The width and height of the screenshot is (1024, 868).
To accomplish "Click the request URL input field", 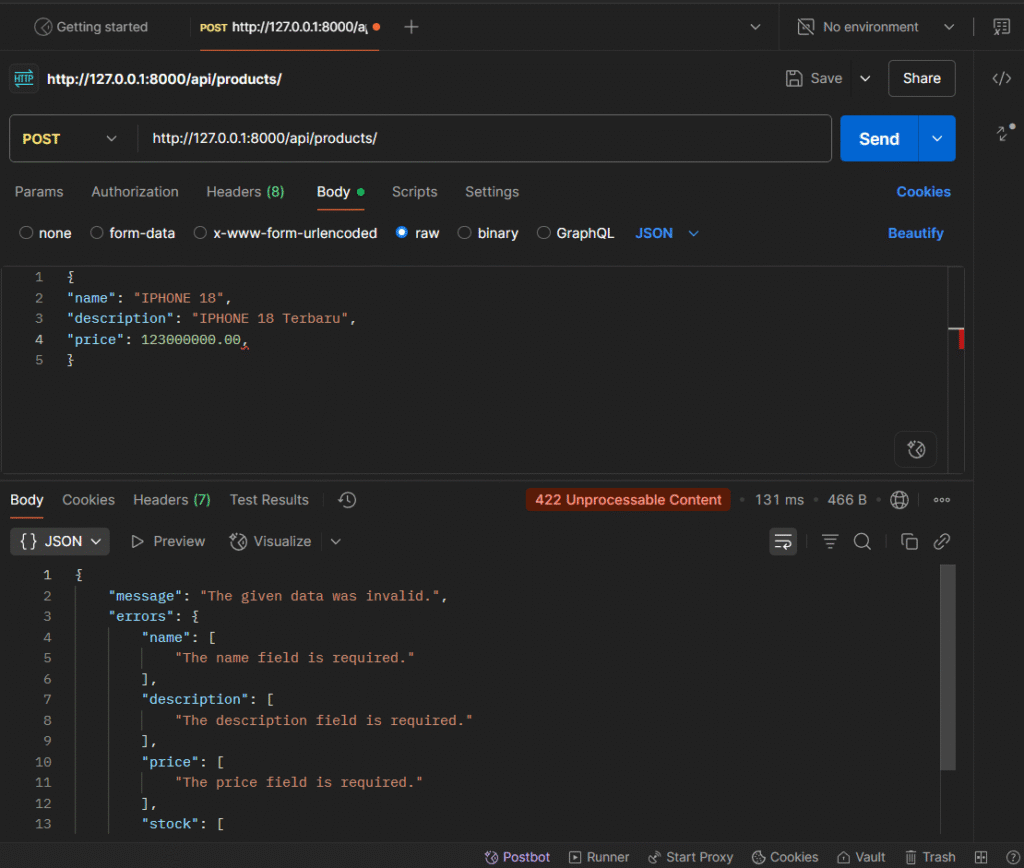I will [485, 139].
